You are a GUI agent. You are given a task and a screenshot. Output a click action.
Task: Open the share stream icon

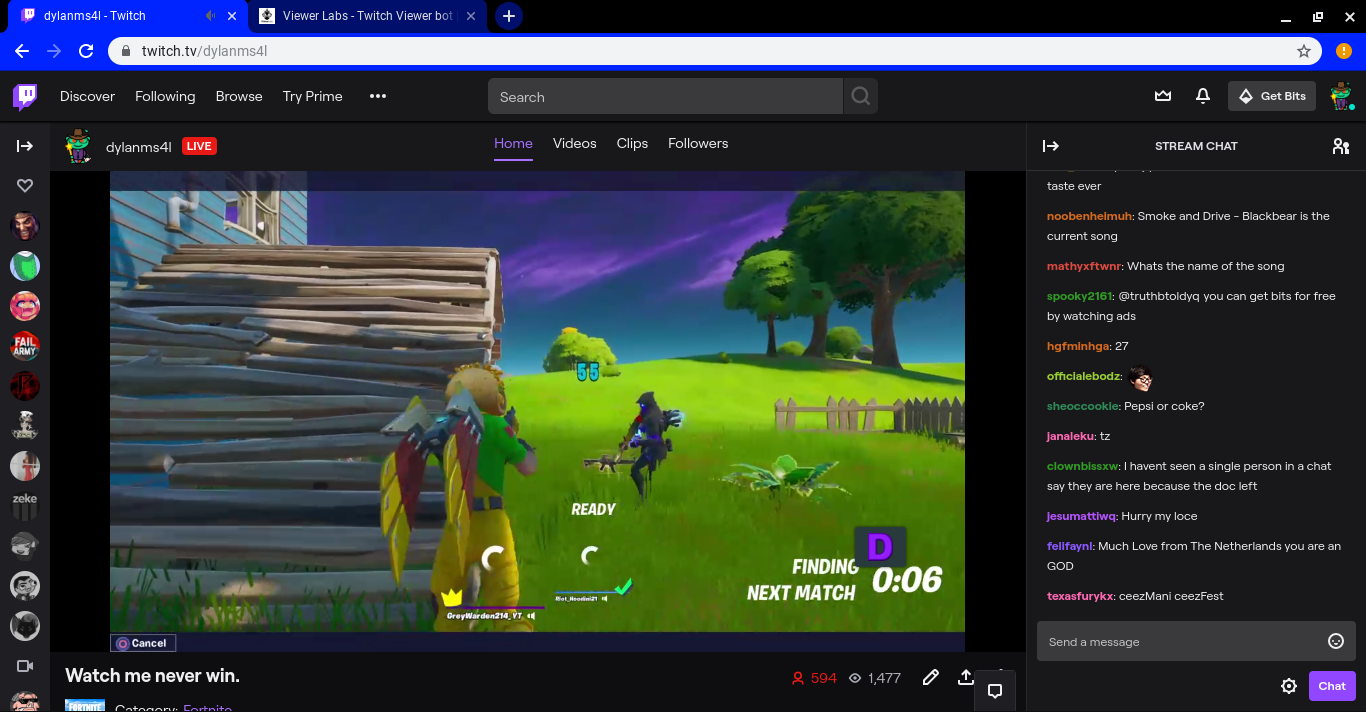point(965,677)
